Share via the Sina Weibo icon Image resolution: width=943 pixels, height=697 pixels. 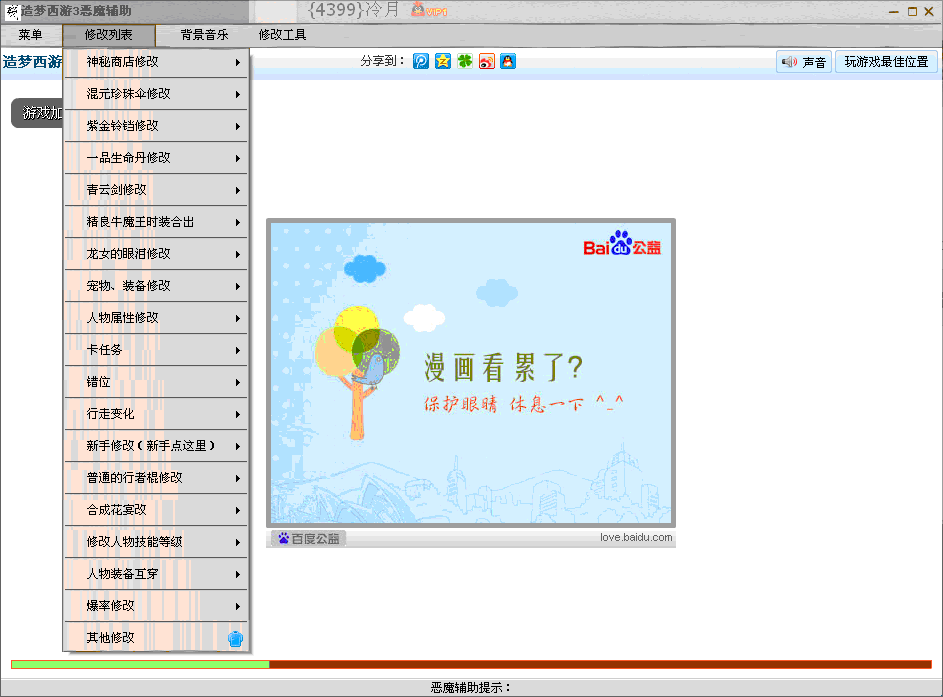tap(487, 61)
